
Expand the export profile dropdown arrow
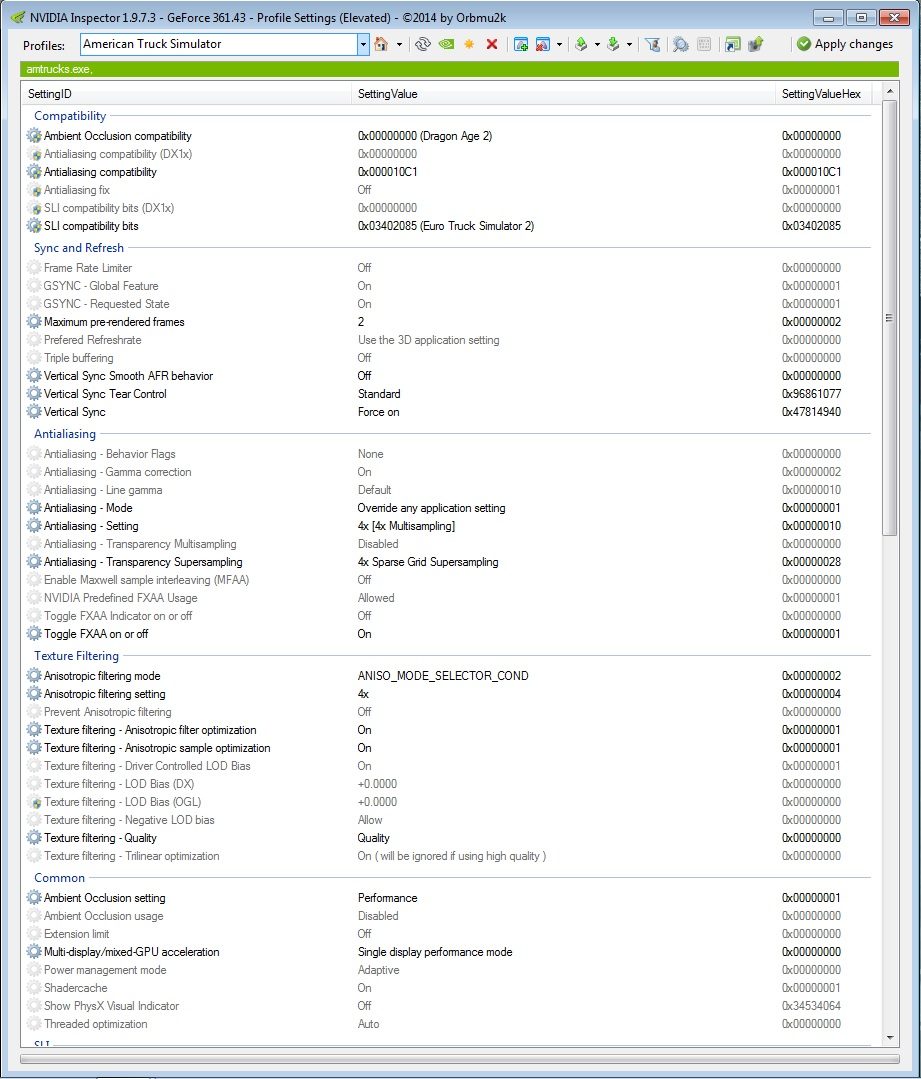pos(597,45)
